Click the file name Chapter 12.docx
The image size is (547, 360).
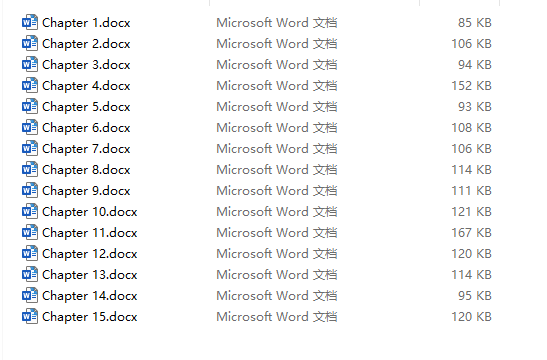pyautogui.click(x=90, y=254)
